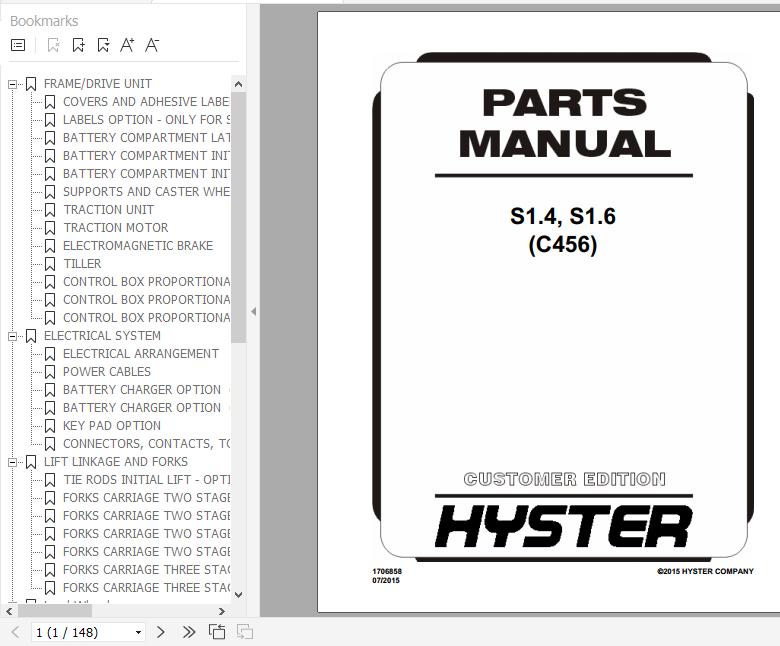This screenshot has height=646, width=780.
Task: Go to the previous page arrow
Action: tap(15, 632)
